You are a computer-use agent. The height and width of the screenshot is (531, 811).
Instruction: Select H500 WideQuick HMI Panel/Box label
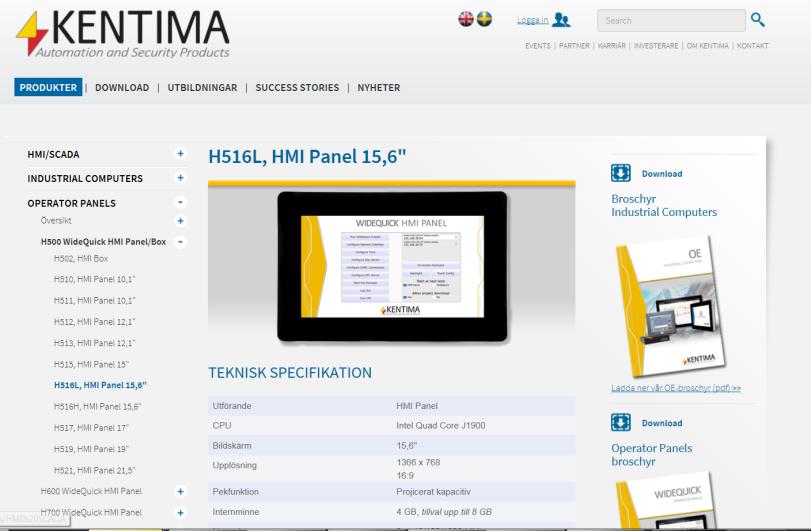click(103, 242)
